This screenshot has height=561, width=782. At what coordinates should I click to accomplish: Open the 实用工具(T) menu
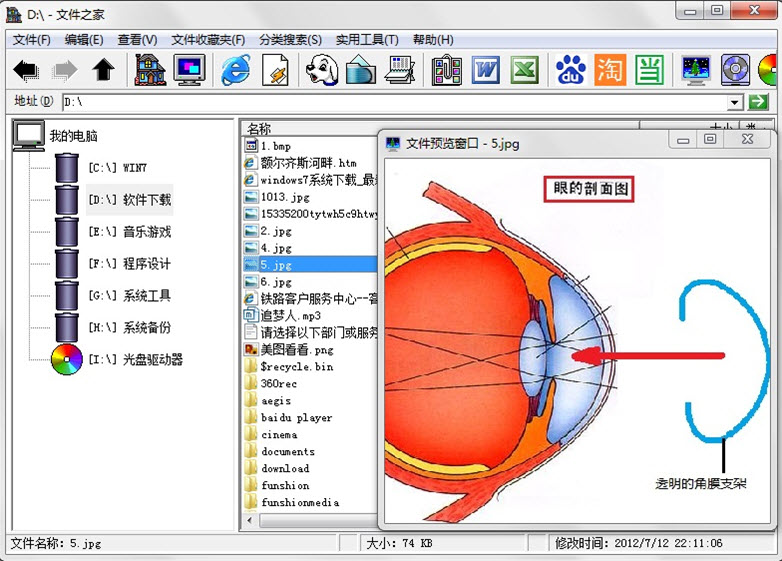coord(367,40)
